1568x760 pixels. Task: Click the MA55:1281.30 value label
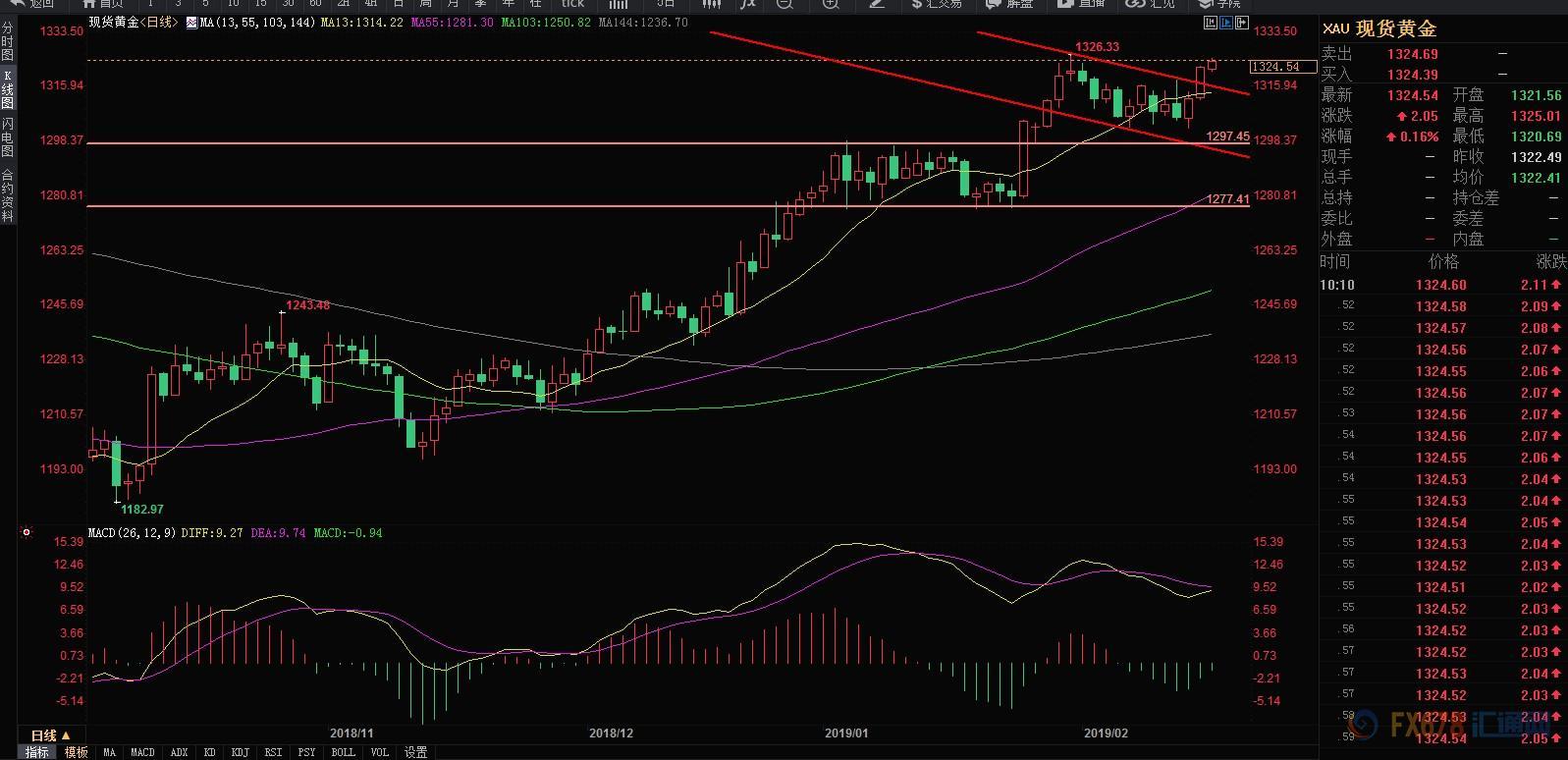pos(453,22)
